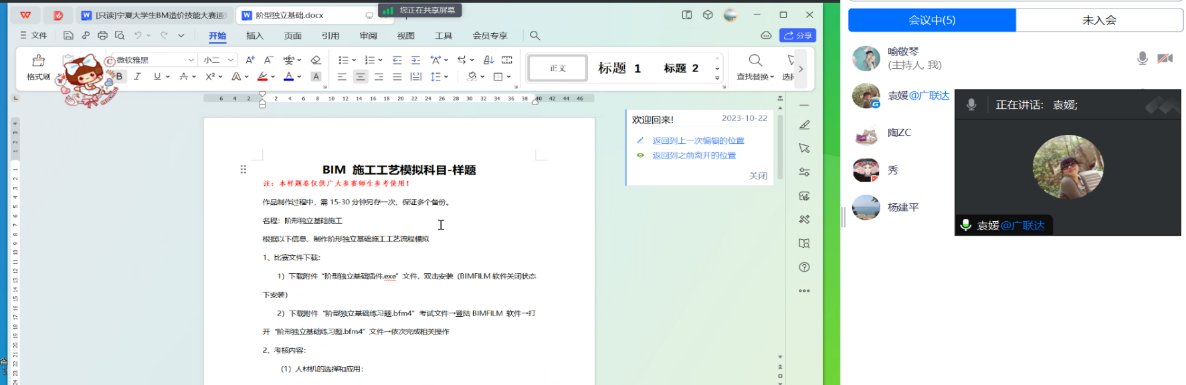1186x385 pixels.
Task: Open the font name dropdown 微软雅黑
Action: (x=191, y=60)
